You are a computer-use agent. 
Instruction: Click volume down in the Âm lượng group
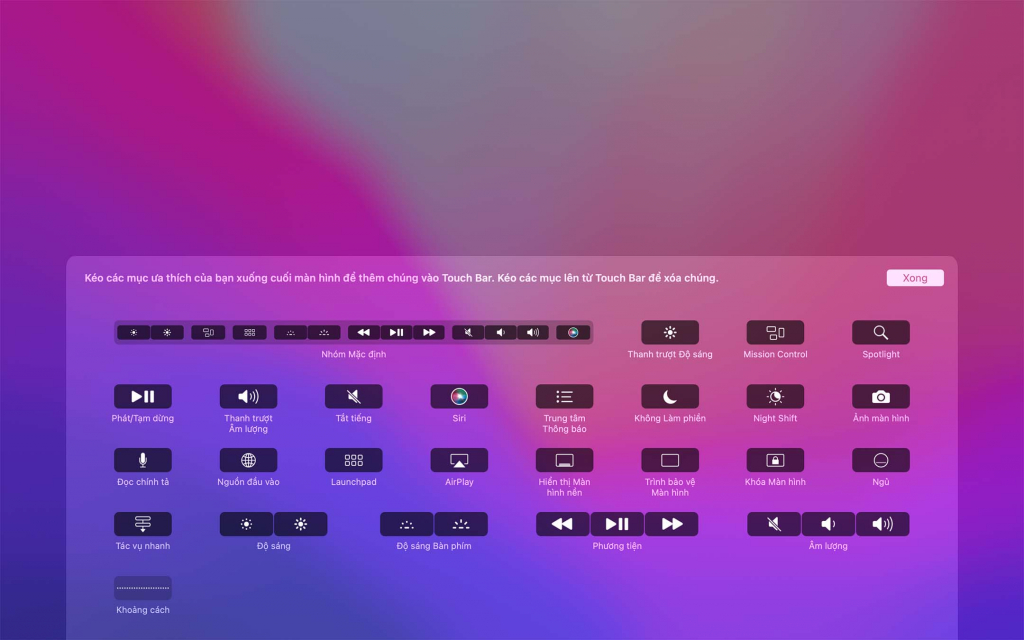click(828, 524)
